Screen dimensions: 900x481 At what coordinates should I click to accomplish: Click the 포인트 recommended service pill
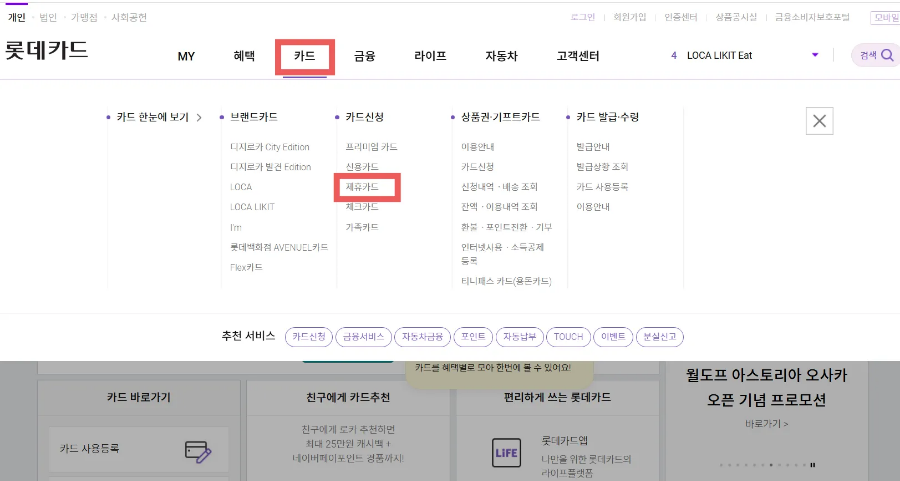point(473,337)
